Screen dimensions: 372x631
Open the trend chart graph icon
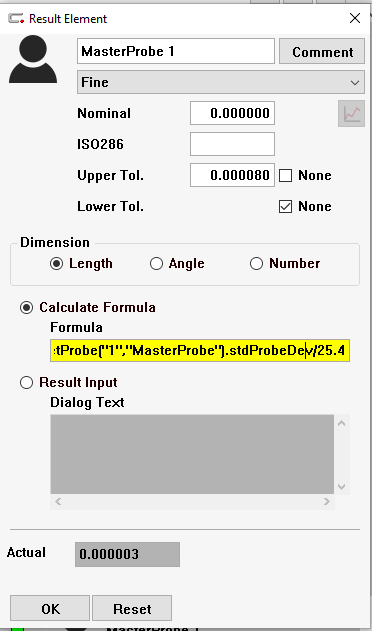(x=351, y=114)
